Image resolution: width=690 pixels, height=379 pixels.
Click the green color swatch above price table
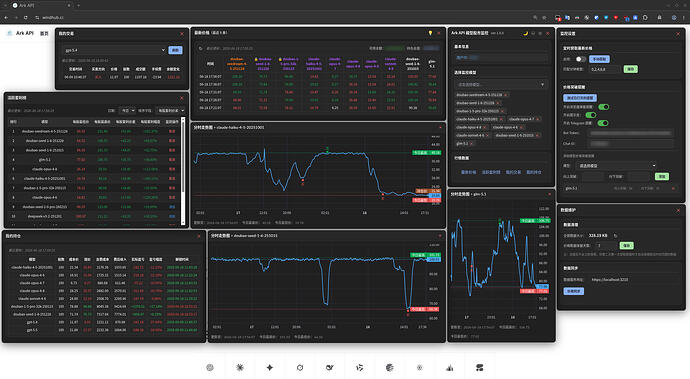394,48
